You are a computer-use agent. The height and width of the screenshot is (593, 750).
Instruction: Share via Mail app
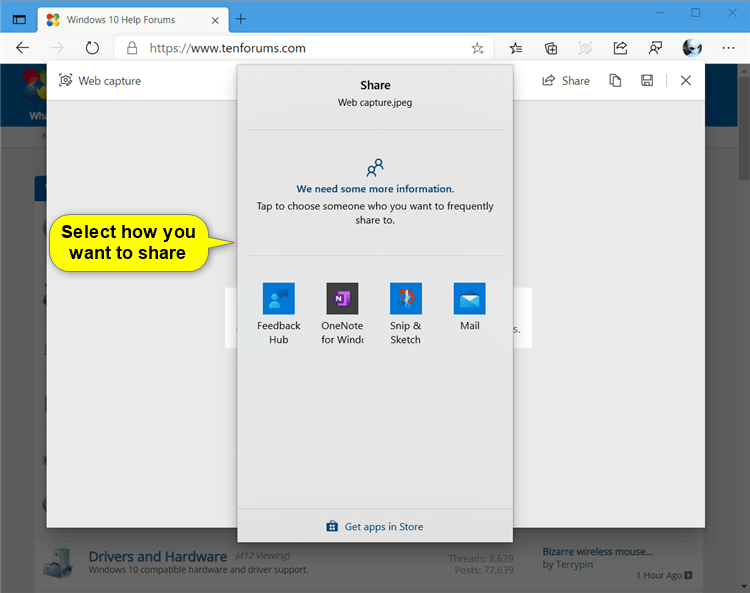coord(469,307)
